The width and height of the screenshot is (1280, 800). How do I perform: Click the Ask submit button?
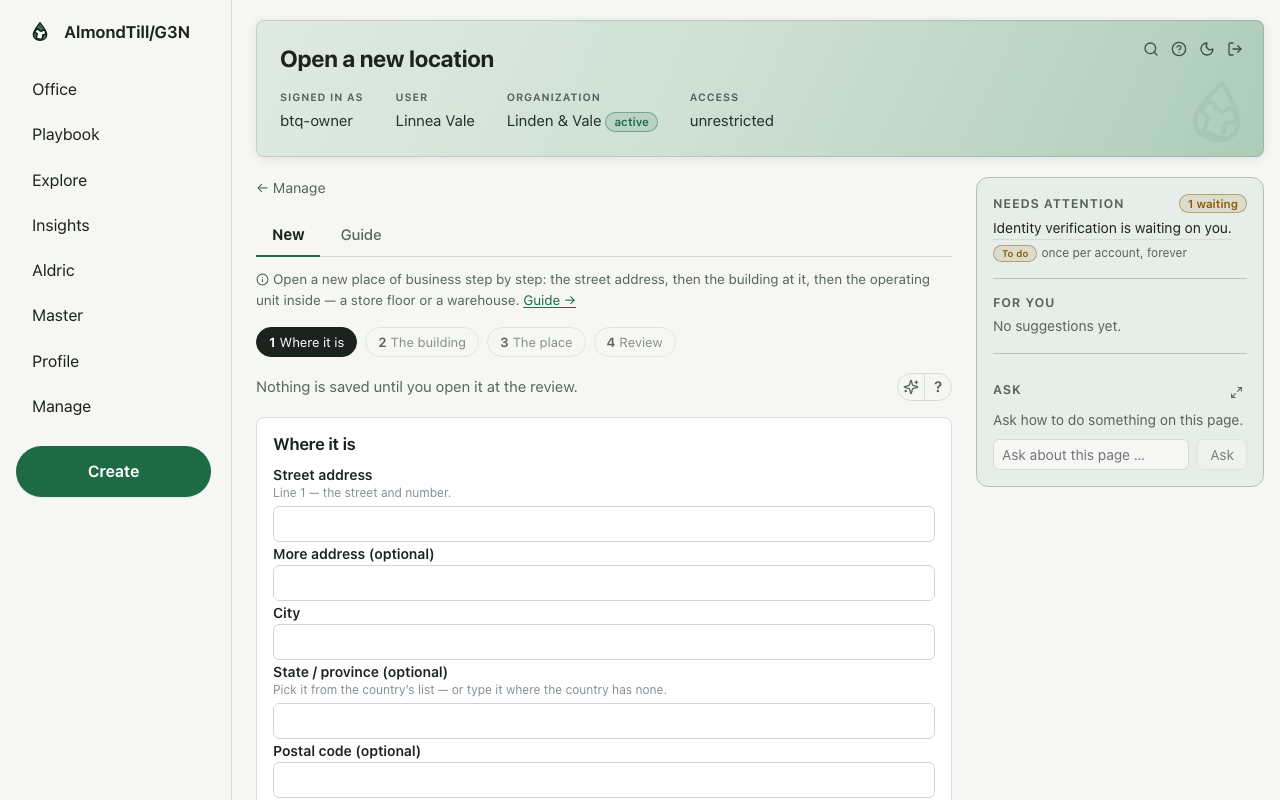tap(1222, 455)
